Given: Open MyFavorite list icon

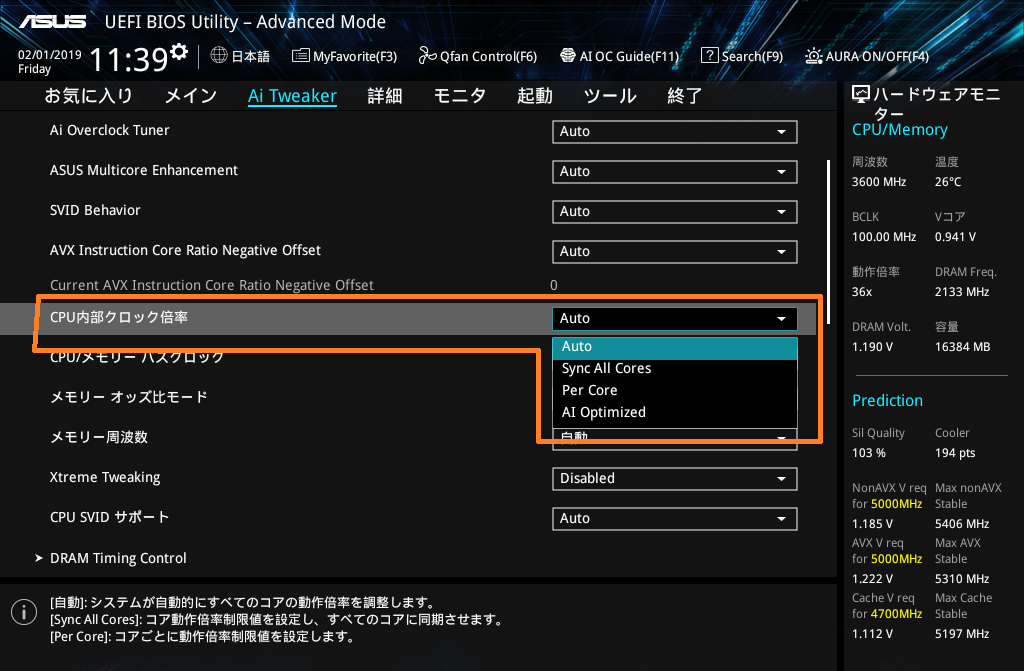Looking at the screenshot, I should [300, 56].
